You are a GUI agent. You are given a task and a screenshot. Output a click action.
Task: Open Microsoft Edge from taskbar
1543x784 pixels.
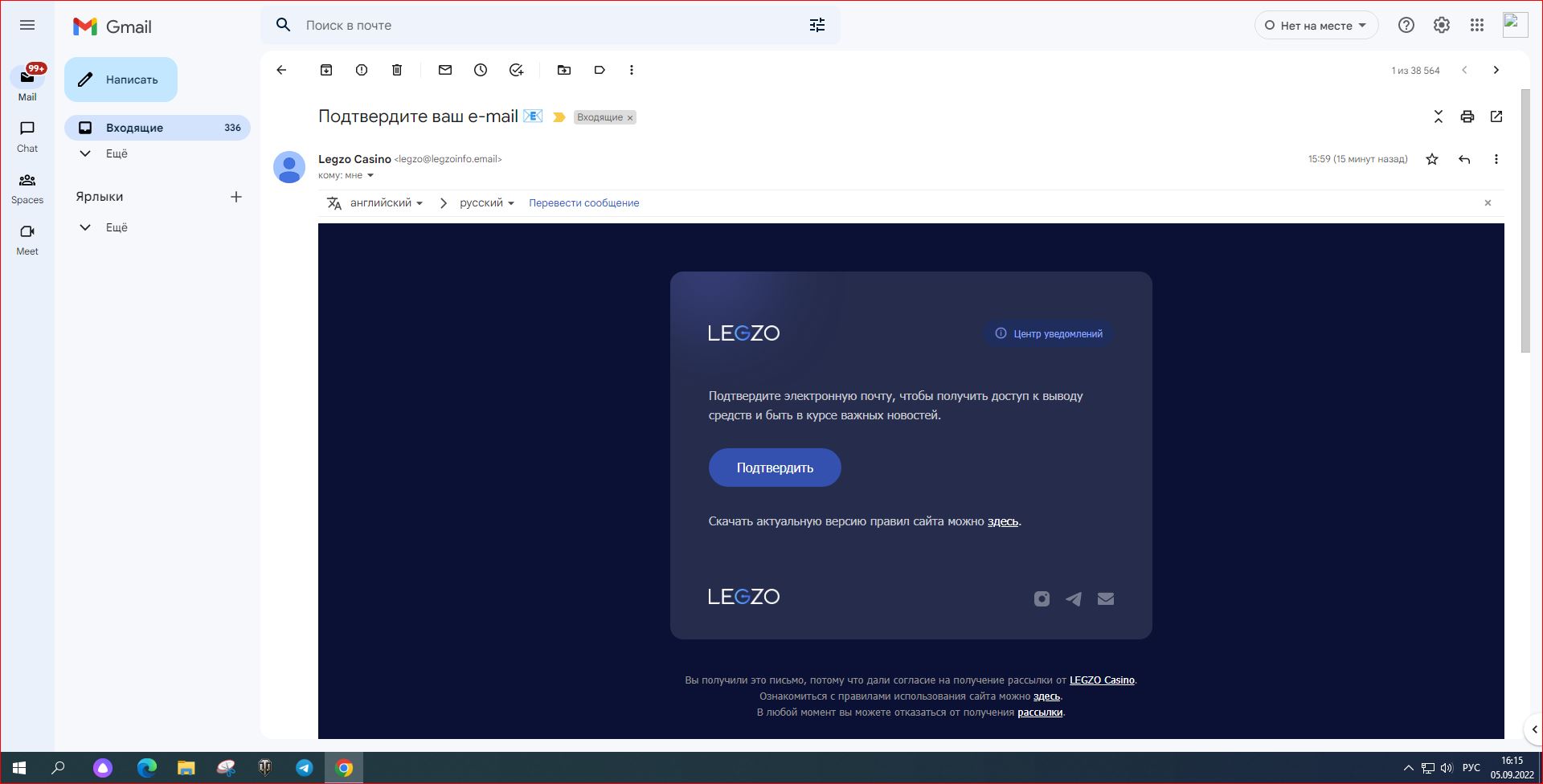[147, 768]
